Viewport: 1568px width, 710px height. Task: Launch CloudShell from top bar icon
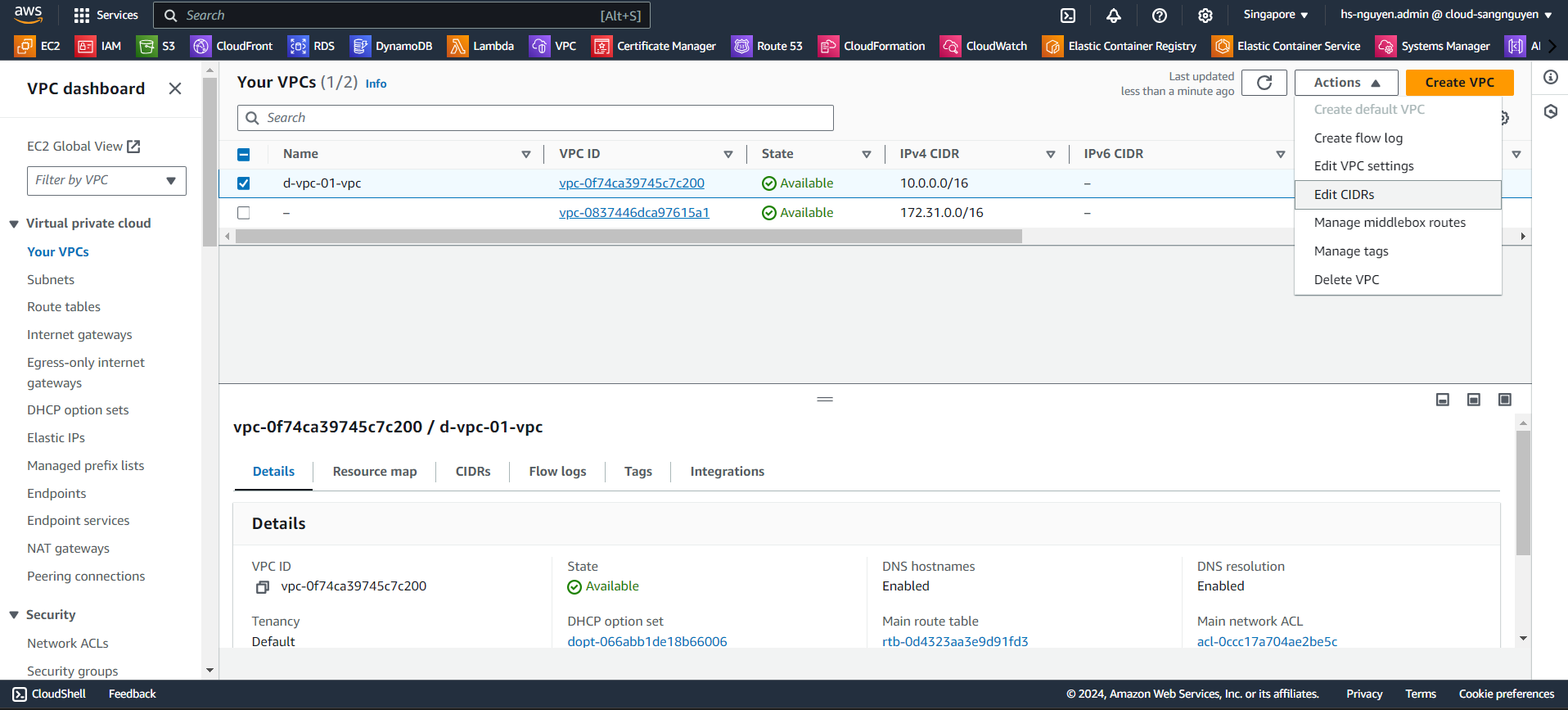1068,15
